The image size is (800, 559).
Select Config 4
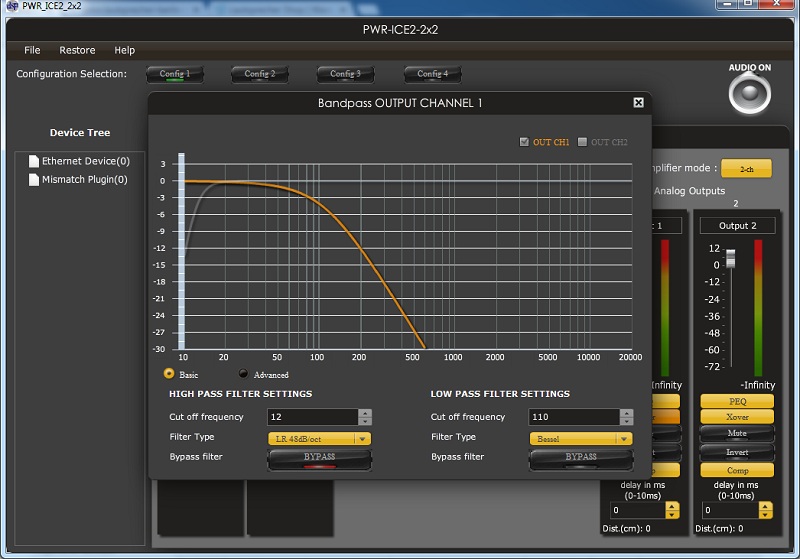coord(433,74)
